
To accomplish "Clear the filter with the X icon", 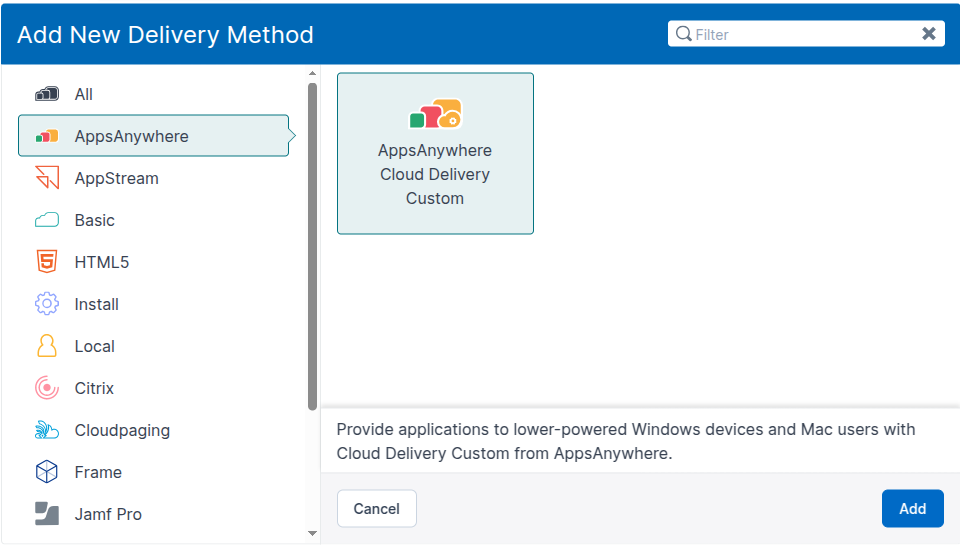I will coord(929,34).
